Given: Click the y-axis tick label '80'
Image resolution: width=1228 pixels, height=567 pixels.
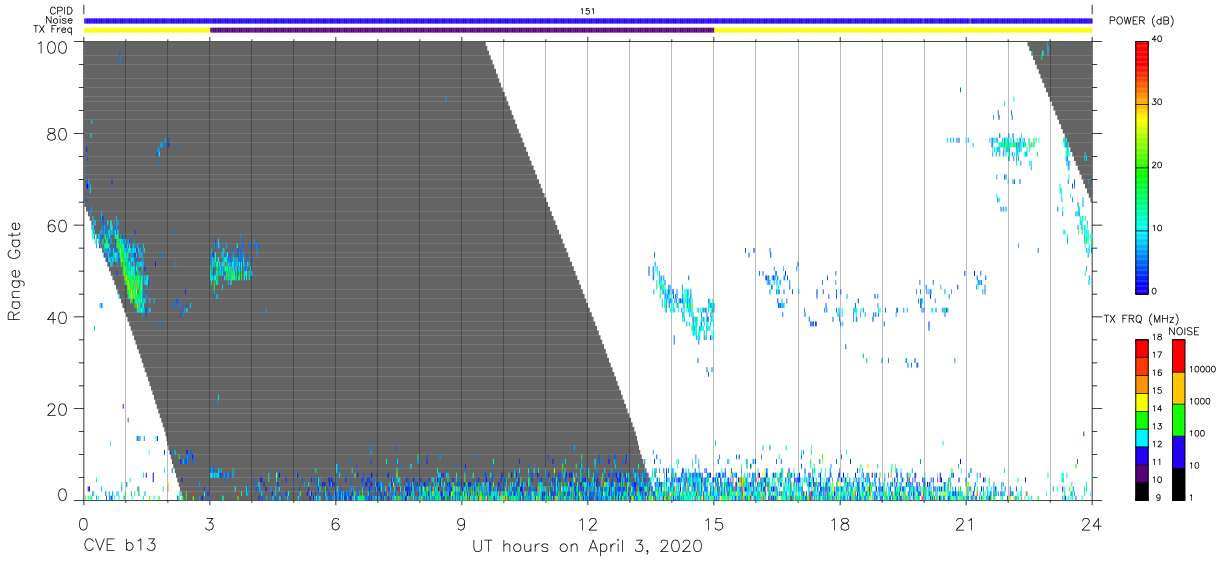Looking at the screenshot, I should tap(59, 134).
